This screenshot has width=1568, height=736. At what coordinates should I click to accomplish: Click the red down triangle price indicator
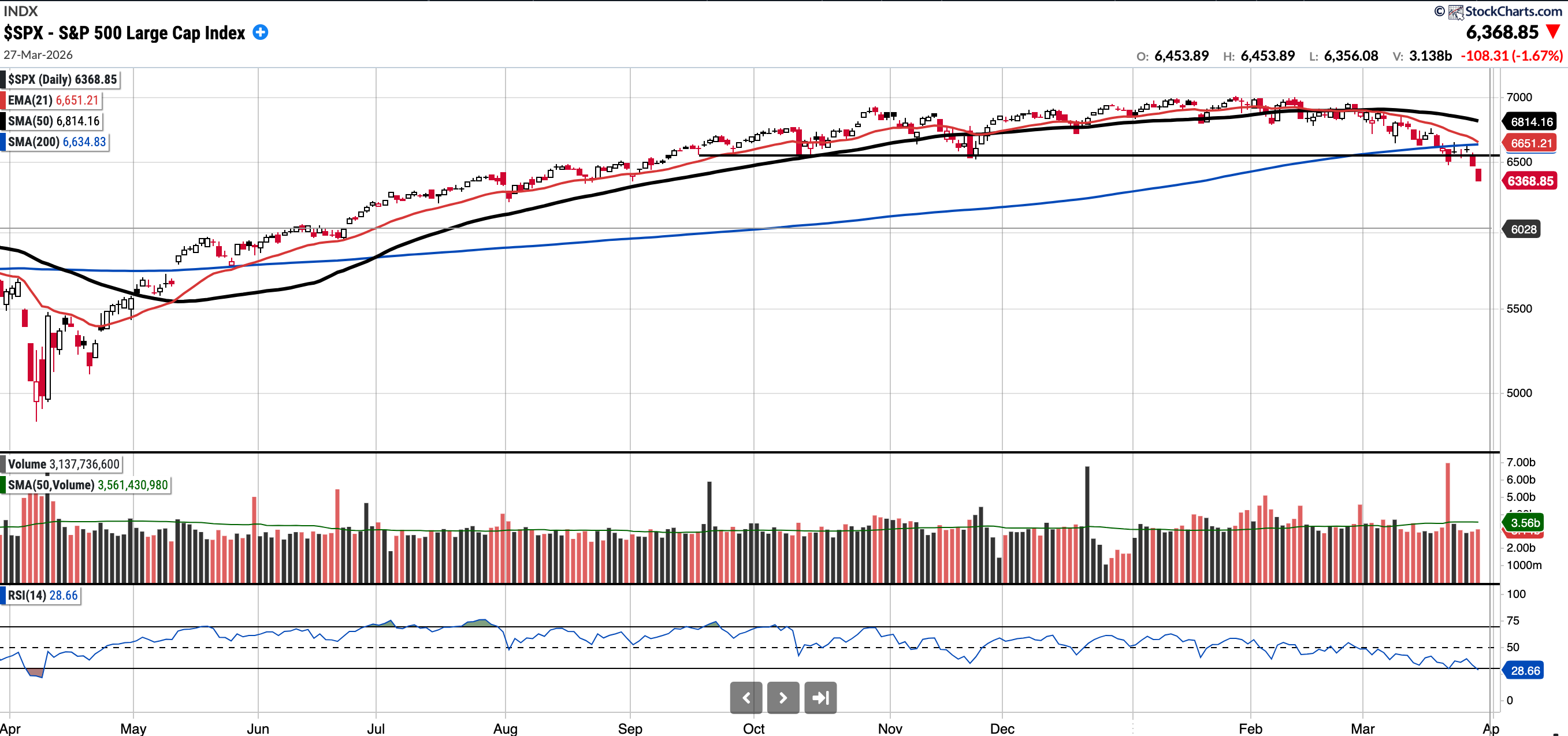(x=1553, y=32)
